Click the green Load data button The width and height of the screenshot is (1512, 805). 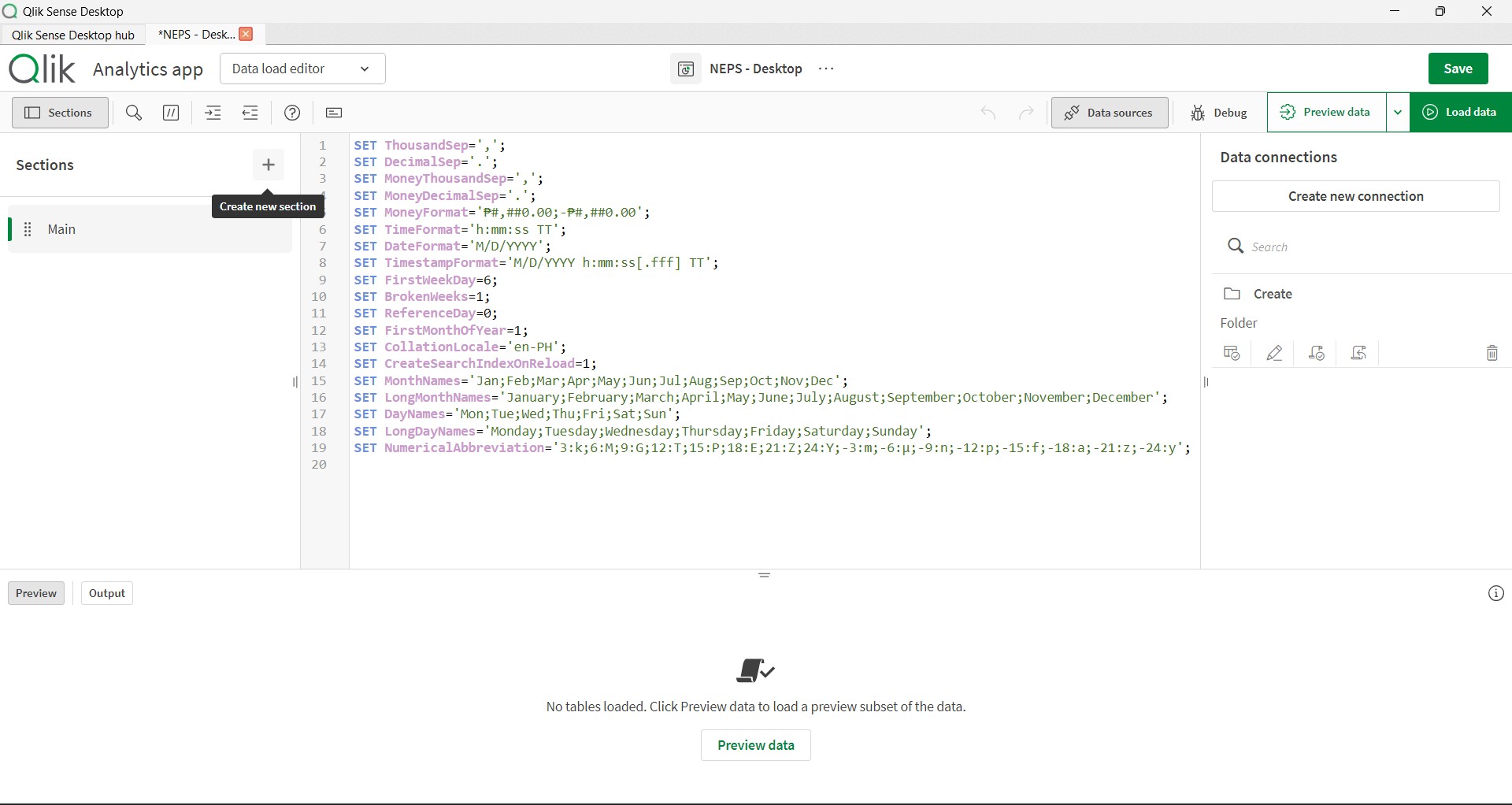[1461, 113]
